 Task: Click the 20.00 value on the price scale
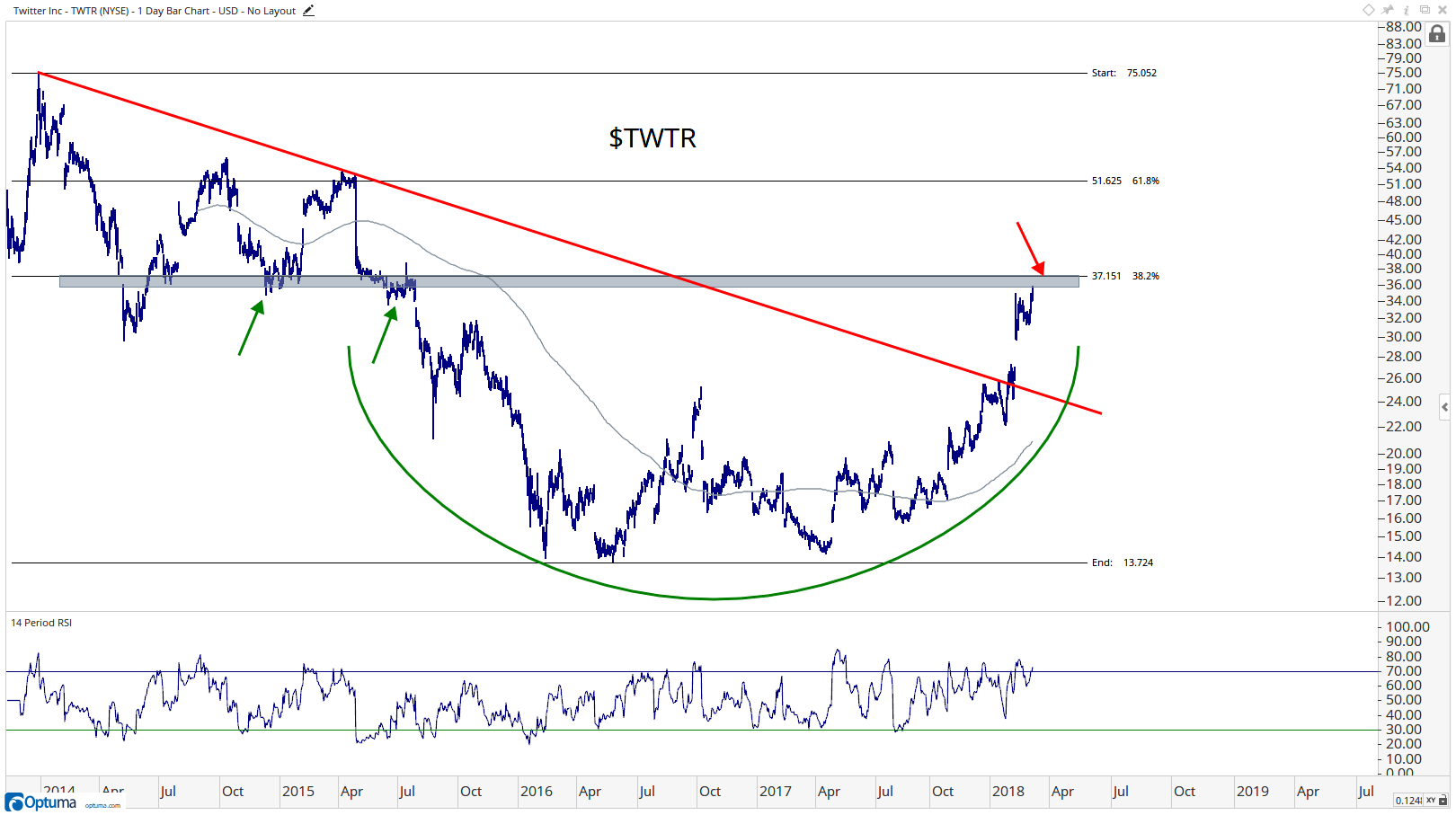pos(1404,454)
